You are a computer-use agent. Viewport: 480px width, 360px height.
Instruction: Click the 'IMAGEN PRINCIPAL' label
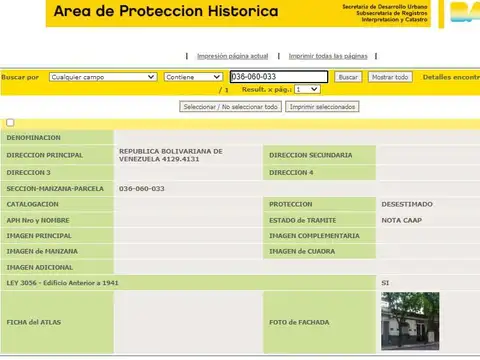[39, 236]
